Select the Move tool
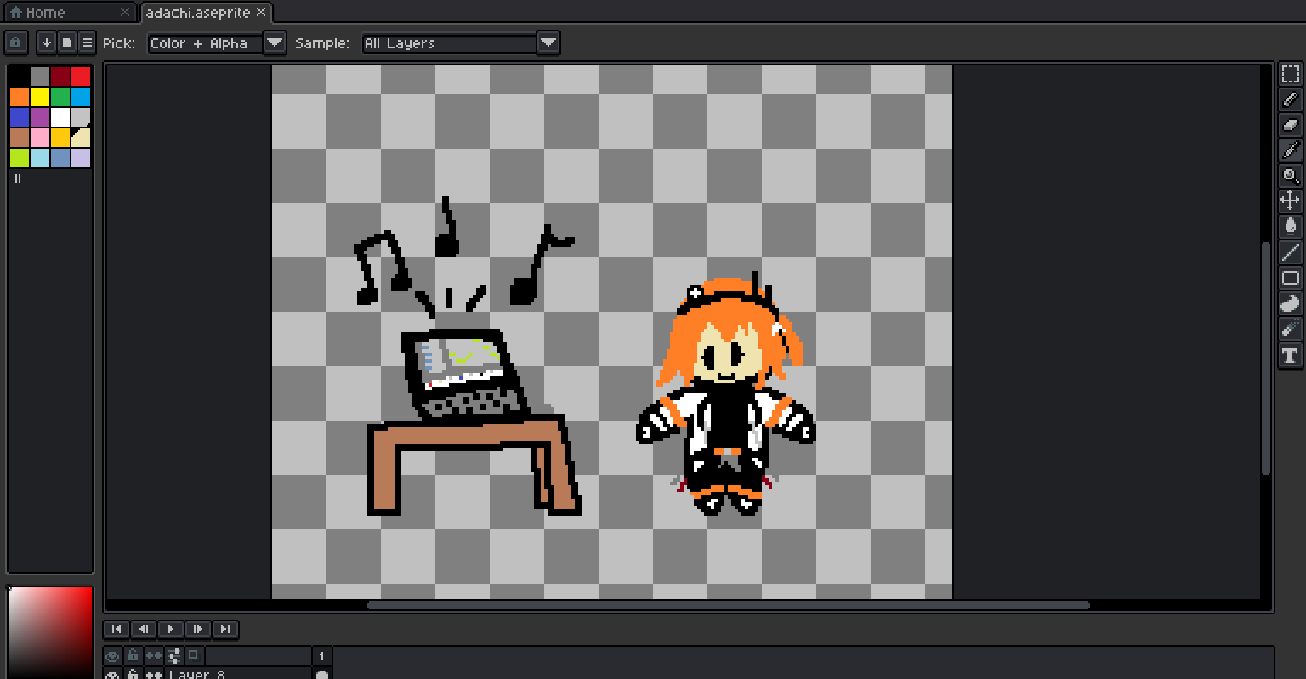This screenshot has width=1306, height=679. [x=1290, y=201]
